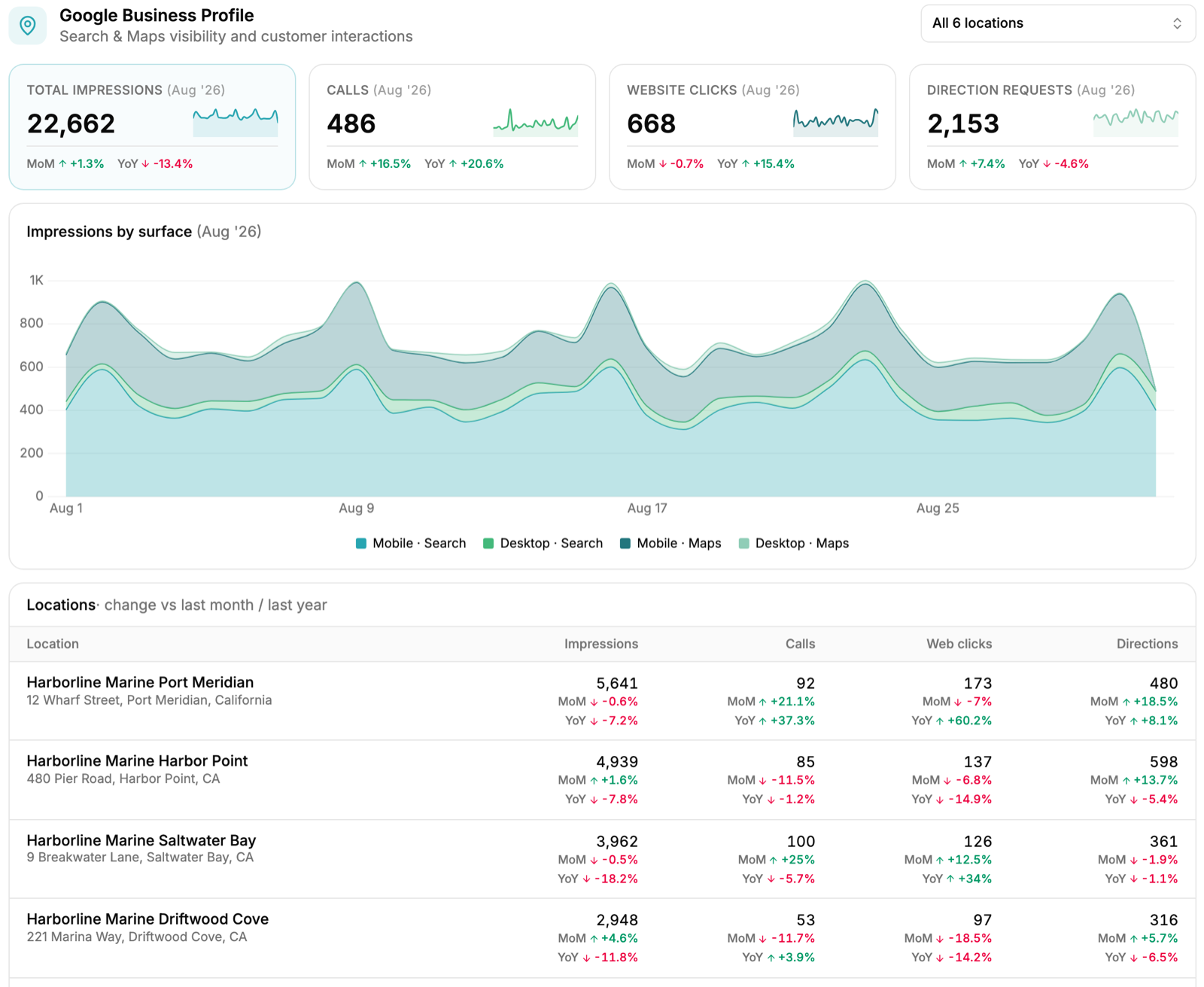Click the address 9 Breakwater Lane, Saltwater Bay

coord(140,858)
